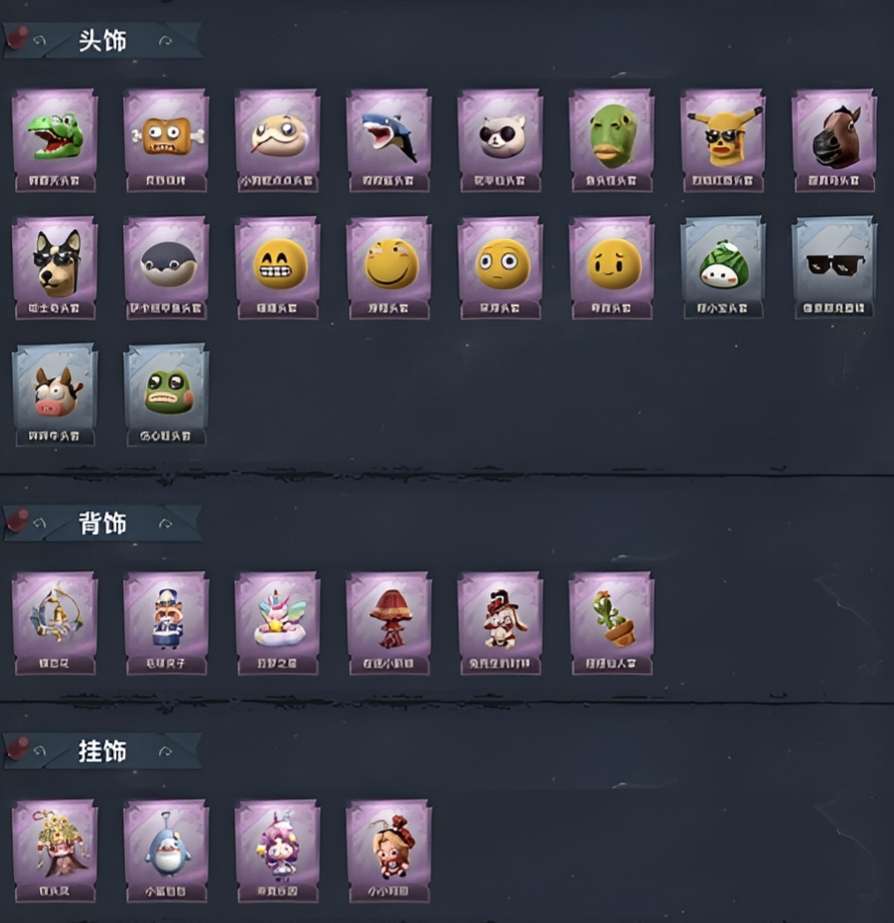This screenshot has width=894, height=923.
Task: Open the 背饰 section header
Action: tap(103, 523)
